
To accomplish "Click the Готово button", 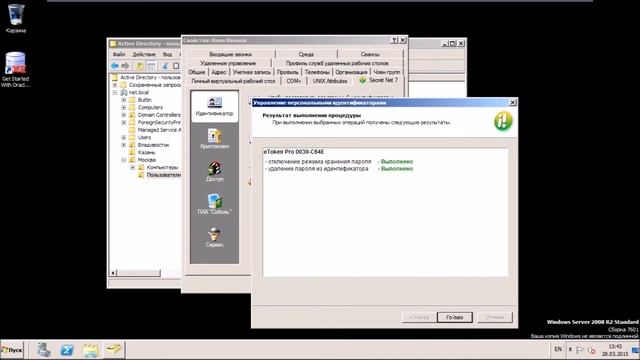I will (x=454, y=317).
